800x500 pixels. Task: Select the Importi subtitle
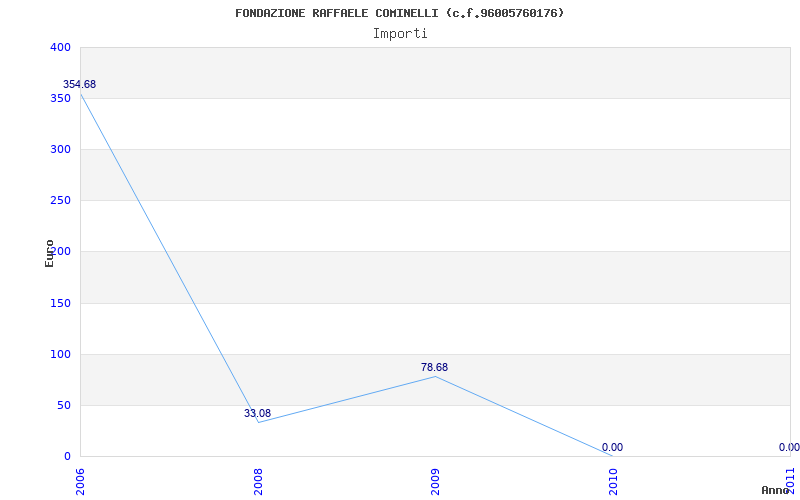[400, 34]
